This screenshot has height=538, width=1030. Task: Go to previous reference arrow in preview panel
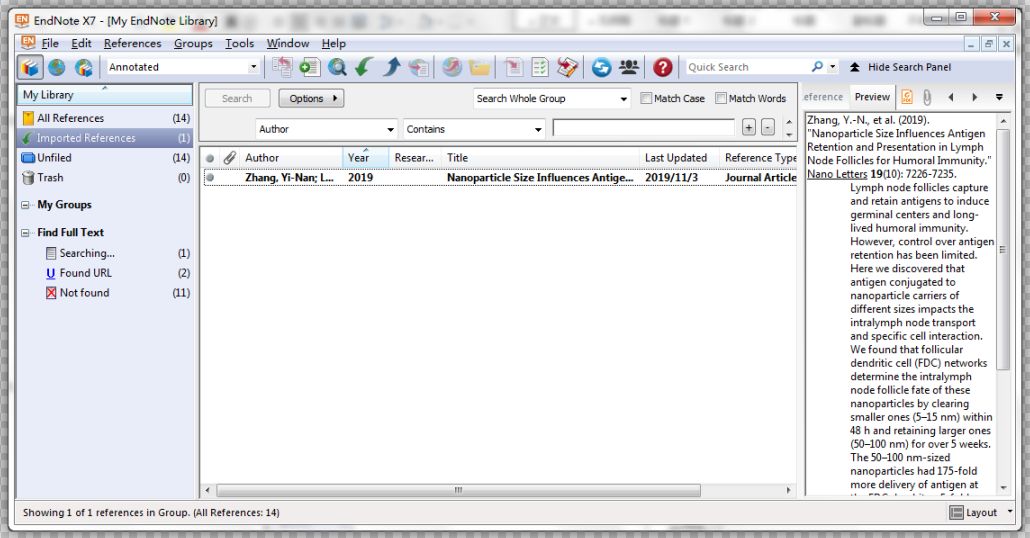[951, 97]
